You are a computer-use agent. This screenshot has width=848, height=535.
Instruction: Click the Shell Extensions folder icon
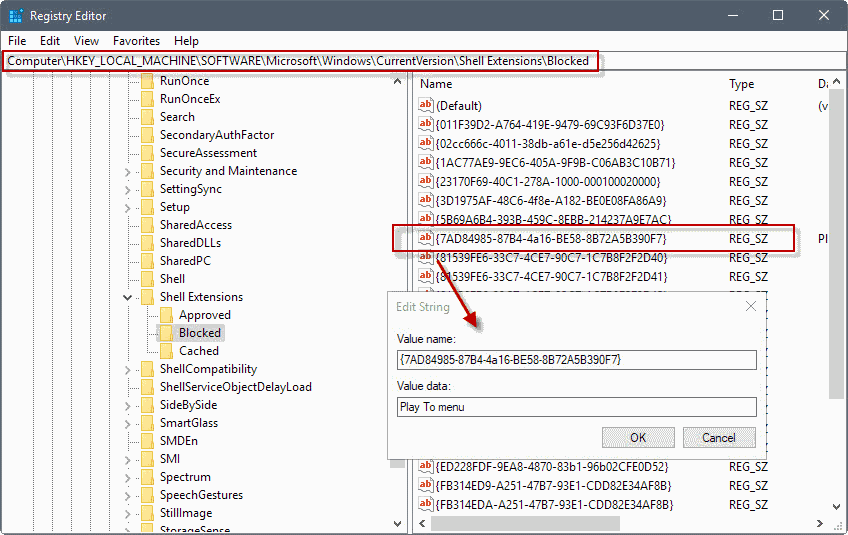[147, 297]
